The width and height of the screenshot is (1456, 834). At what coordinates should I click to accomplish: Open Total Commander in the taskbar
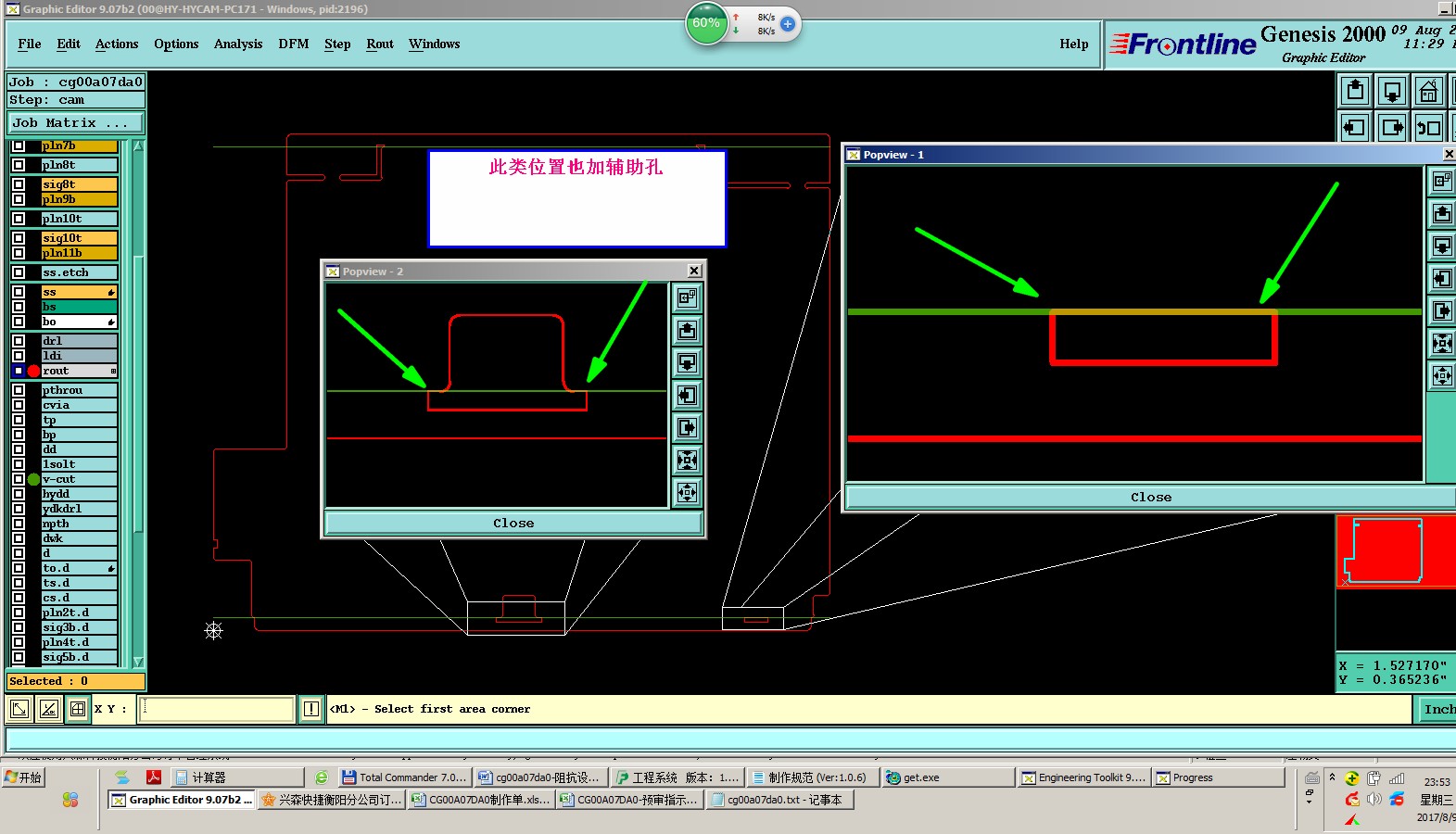[404, 777]
